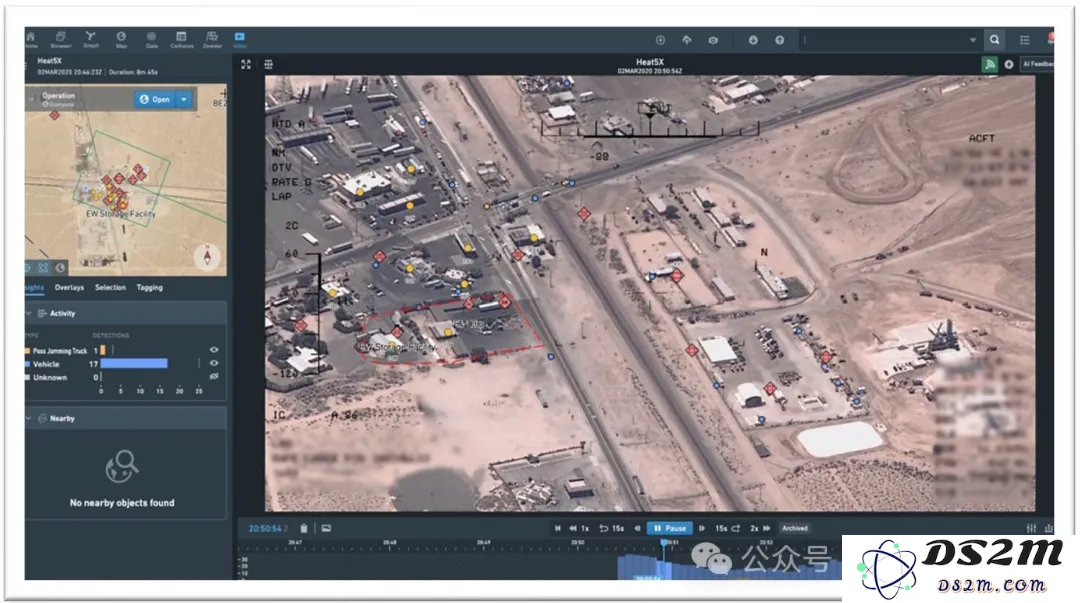The image size is (1080, 603).
Task: Open the Browser tool
Action: pyautogui.click(x=61, y=39)
